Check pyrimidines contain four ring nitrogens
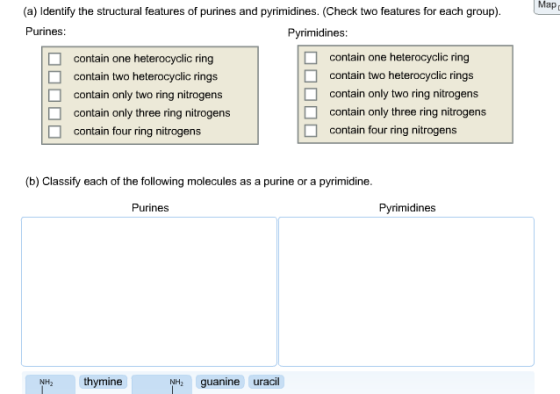 pyautogui.click(x=311, y=130)
